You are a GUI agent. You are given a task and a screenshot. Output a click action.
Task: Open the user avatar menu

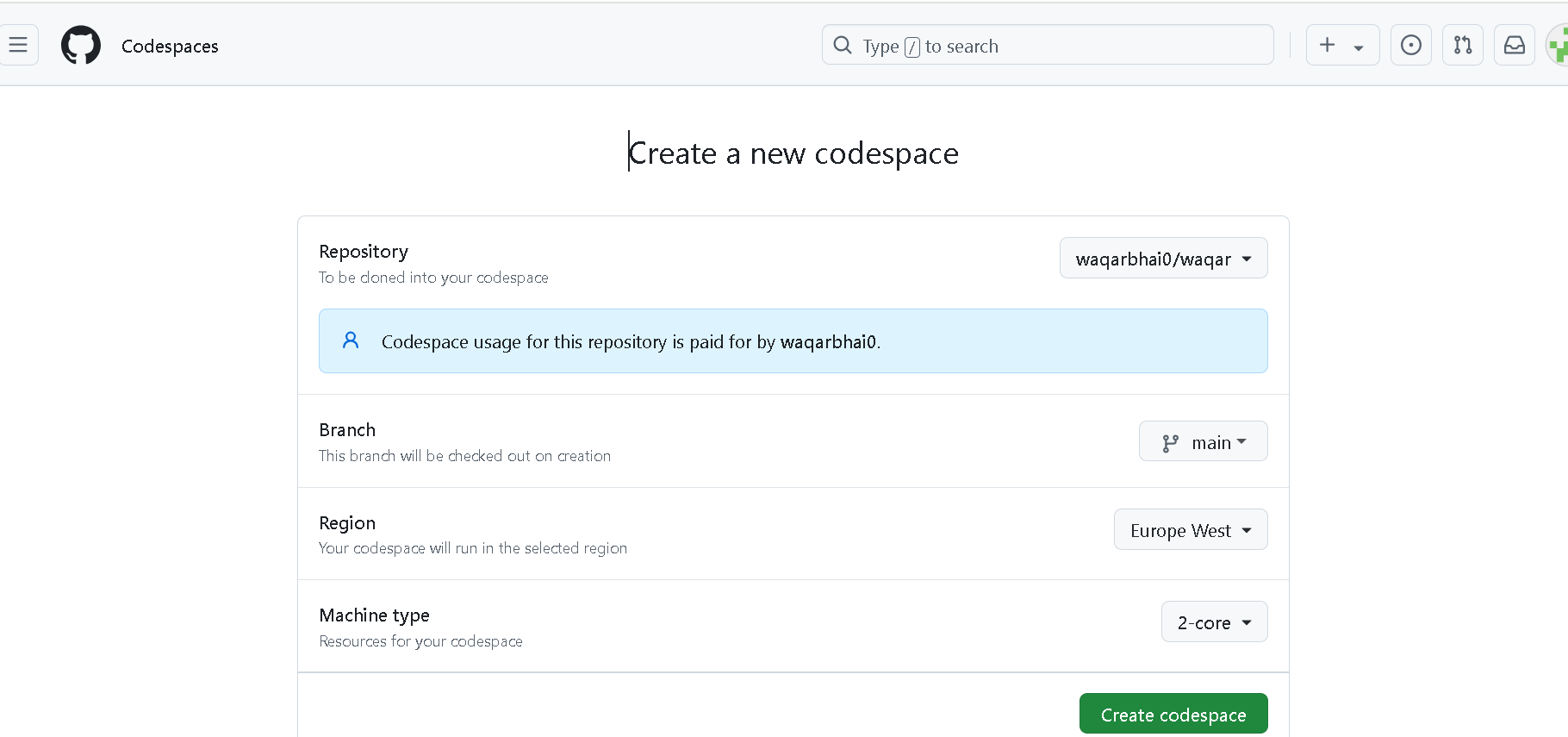[x=1558, y=45]
